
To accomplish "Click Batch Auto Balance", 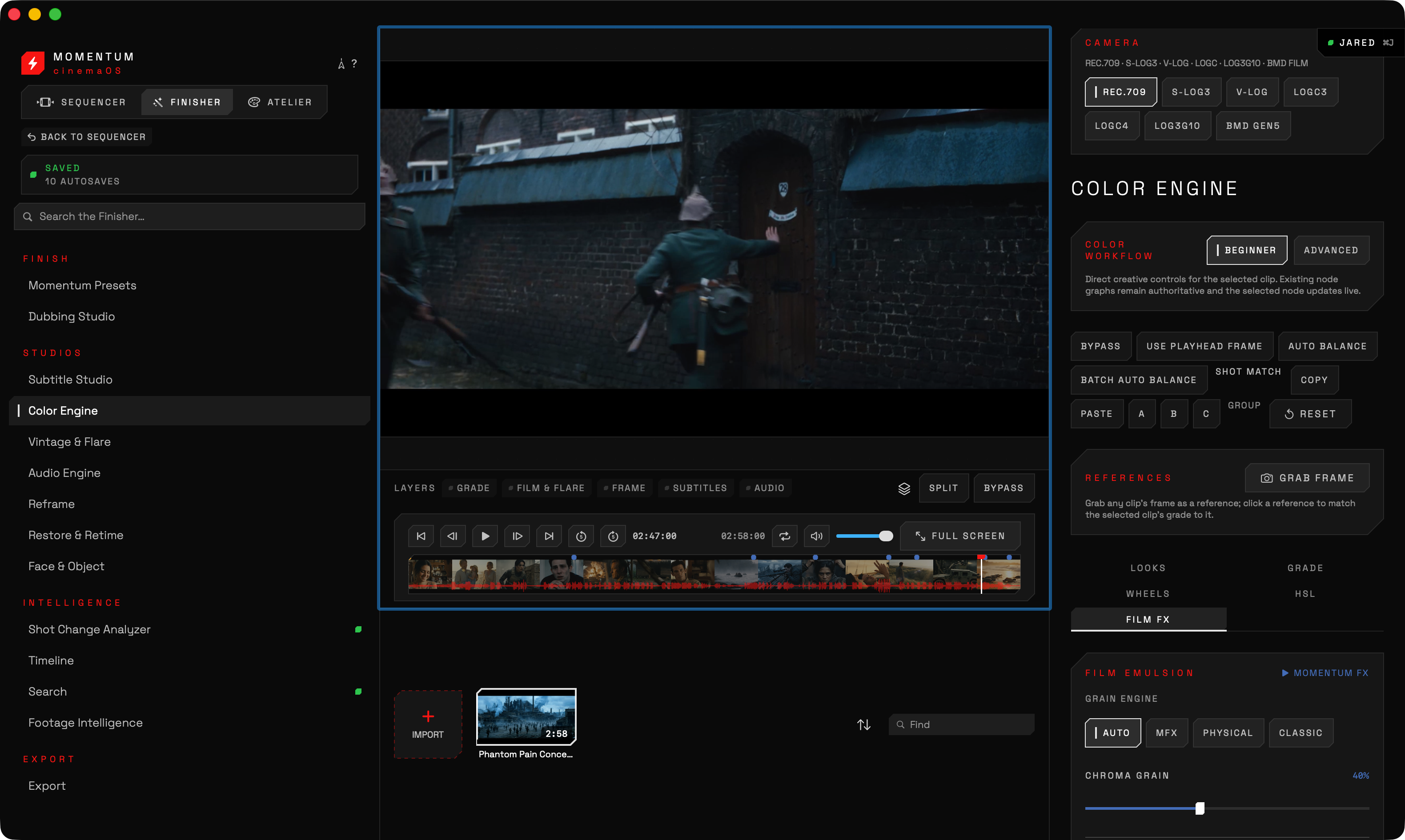I will (x=1138, y=380).
